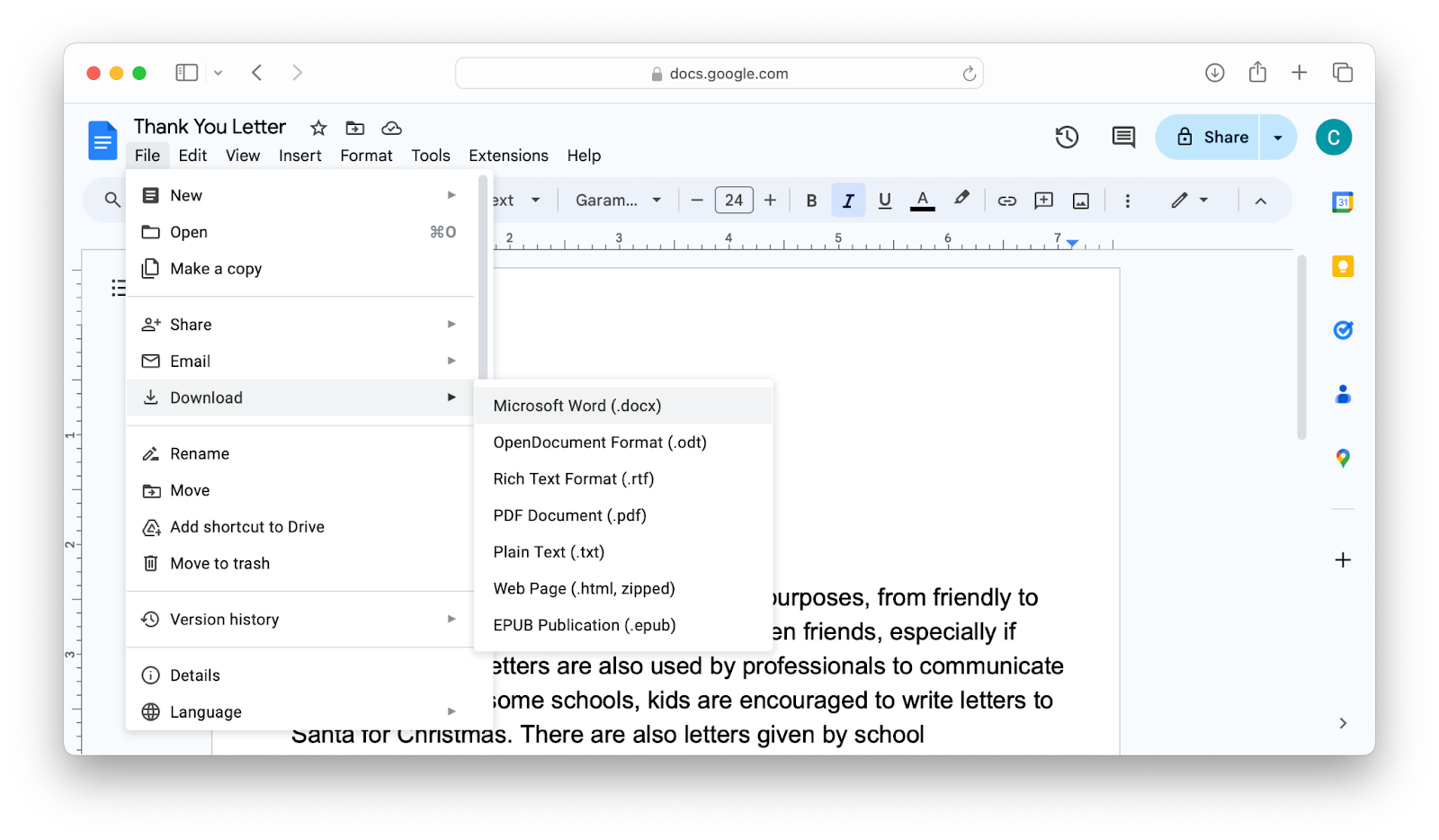Choose Make a copy from File menu
The image size is (1439, 840).
(x=216, y=268)
